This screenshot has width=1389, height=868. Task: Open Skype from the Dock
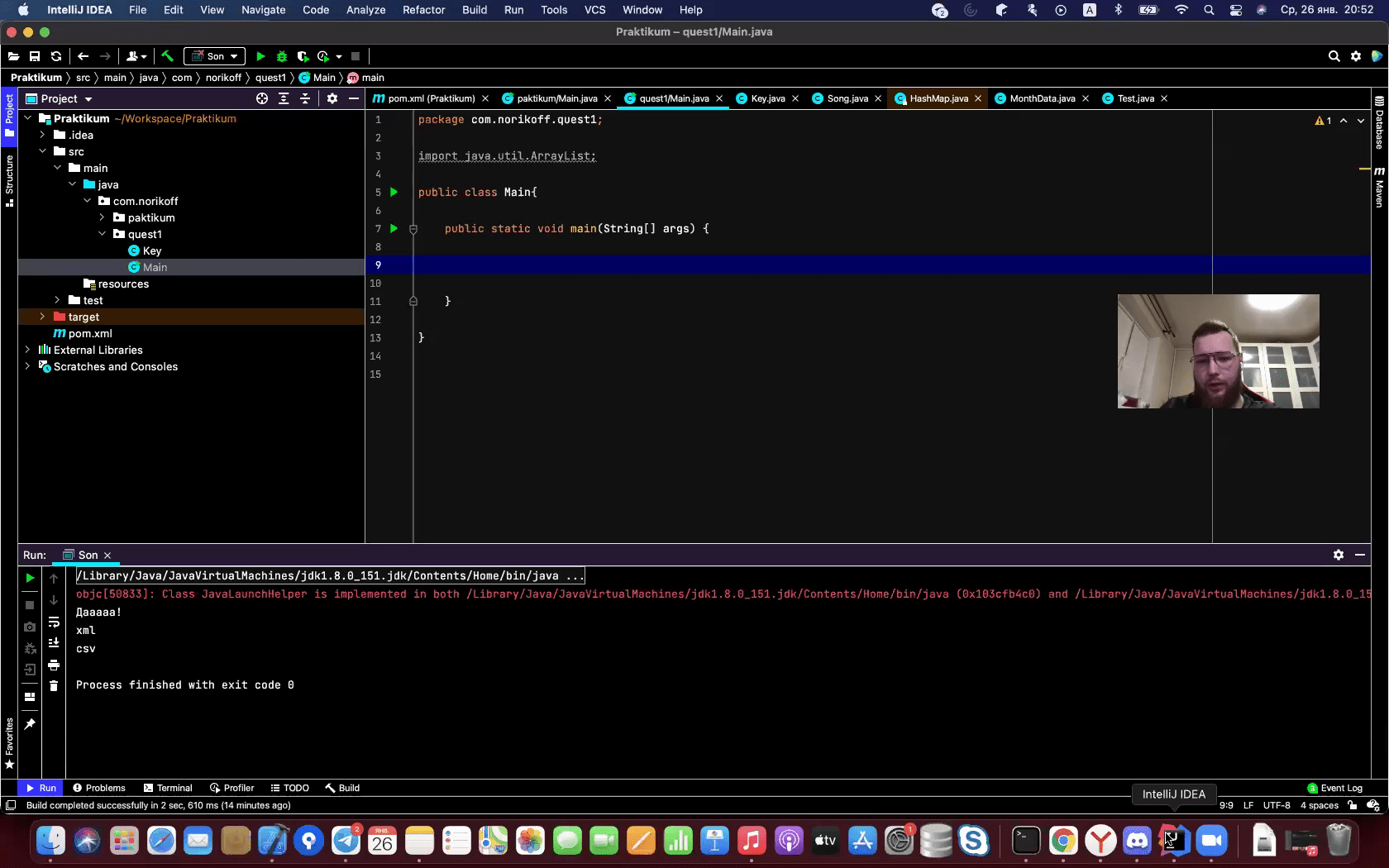click(x=973, y=842)
